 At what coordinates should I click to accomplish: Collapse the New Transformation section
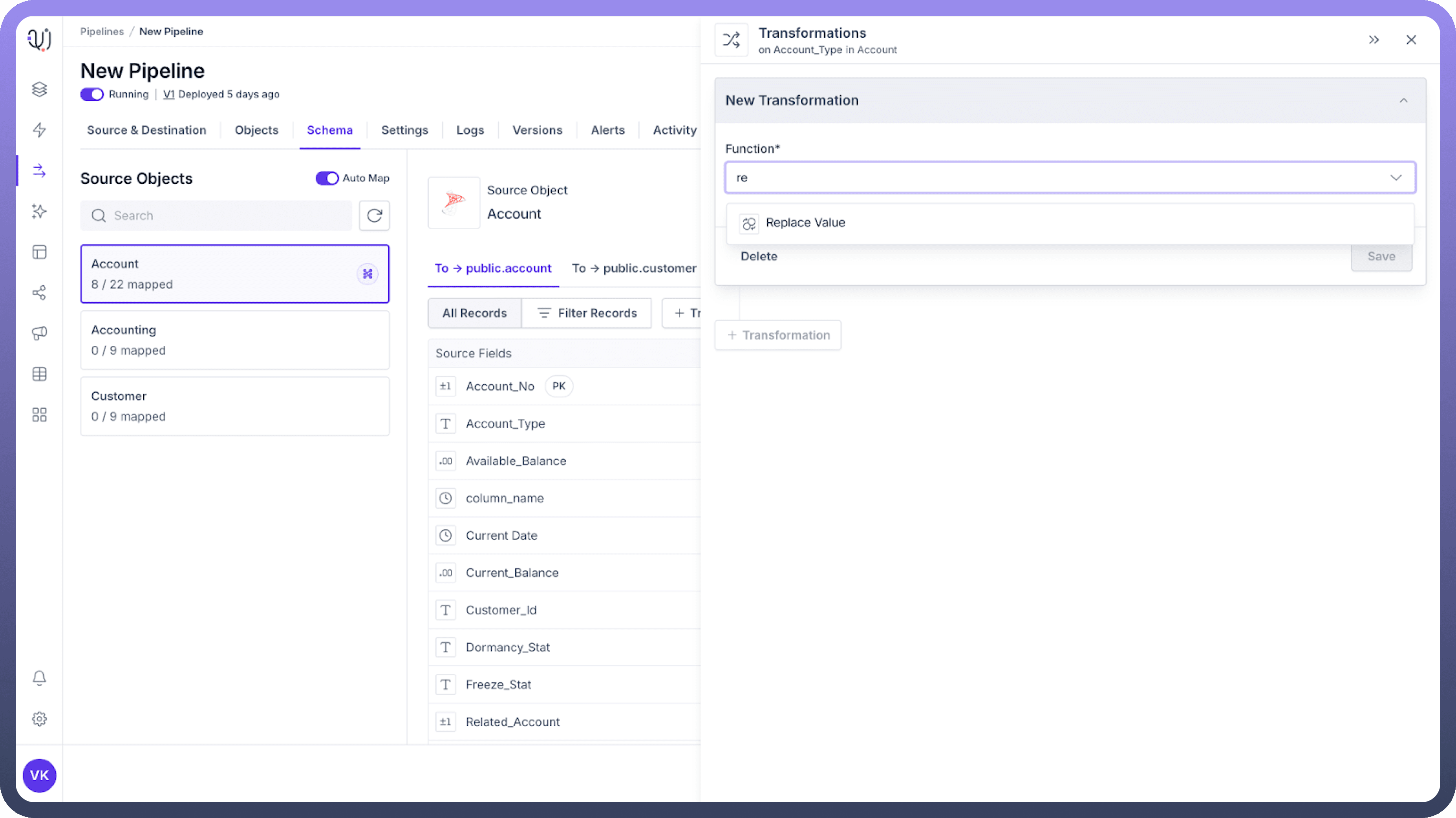[1403, 100]
